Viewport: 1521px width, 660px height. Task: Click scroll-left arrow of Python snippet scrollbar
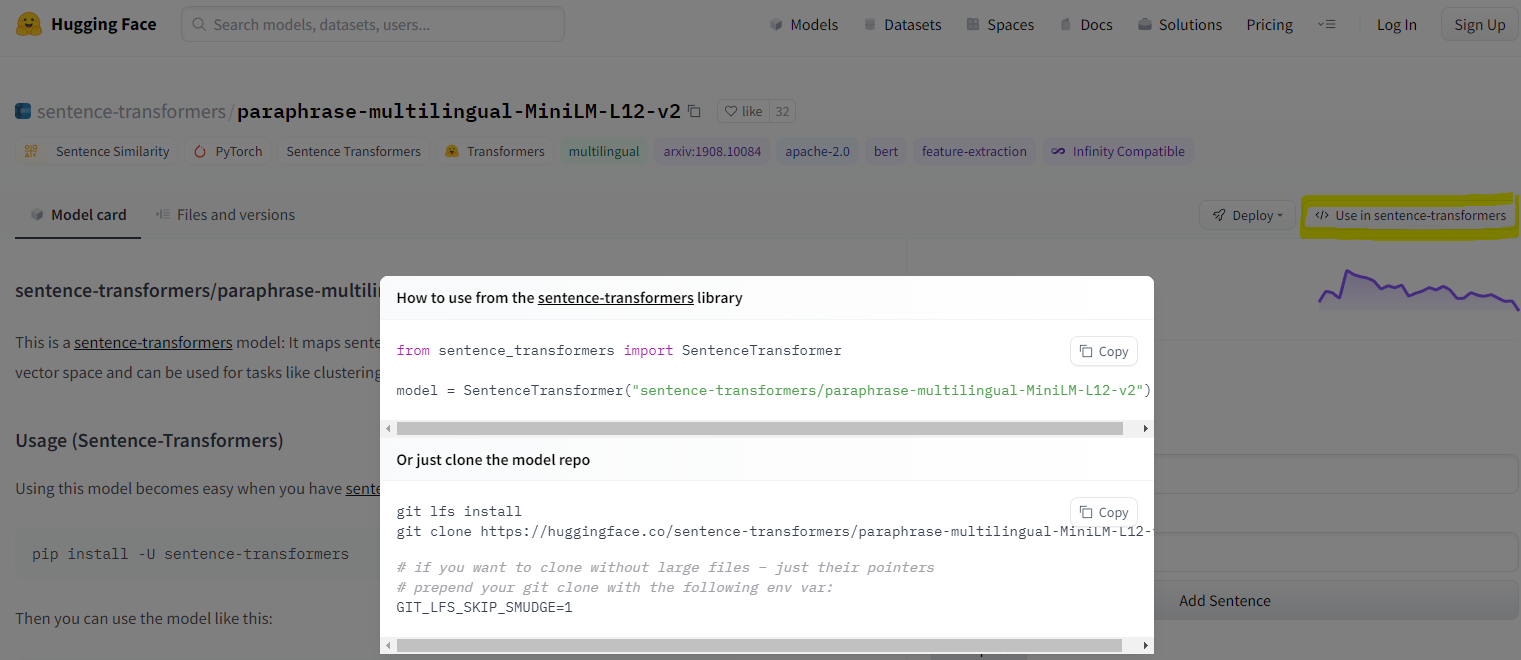click(x=388, y=428)
